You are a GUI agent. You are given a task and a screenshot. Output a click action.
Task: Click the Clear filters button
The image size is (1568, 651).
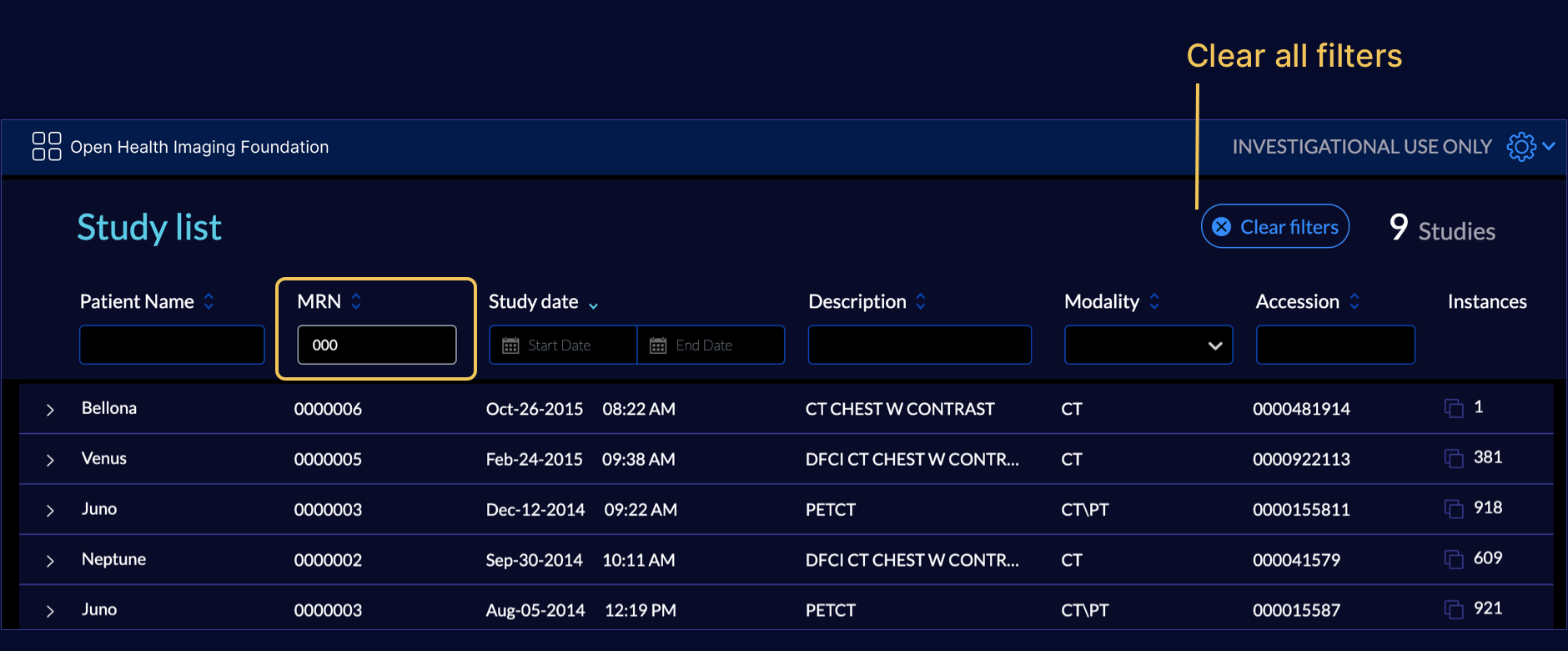1274,227
